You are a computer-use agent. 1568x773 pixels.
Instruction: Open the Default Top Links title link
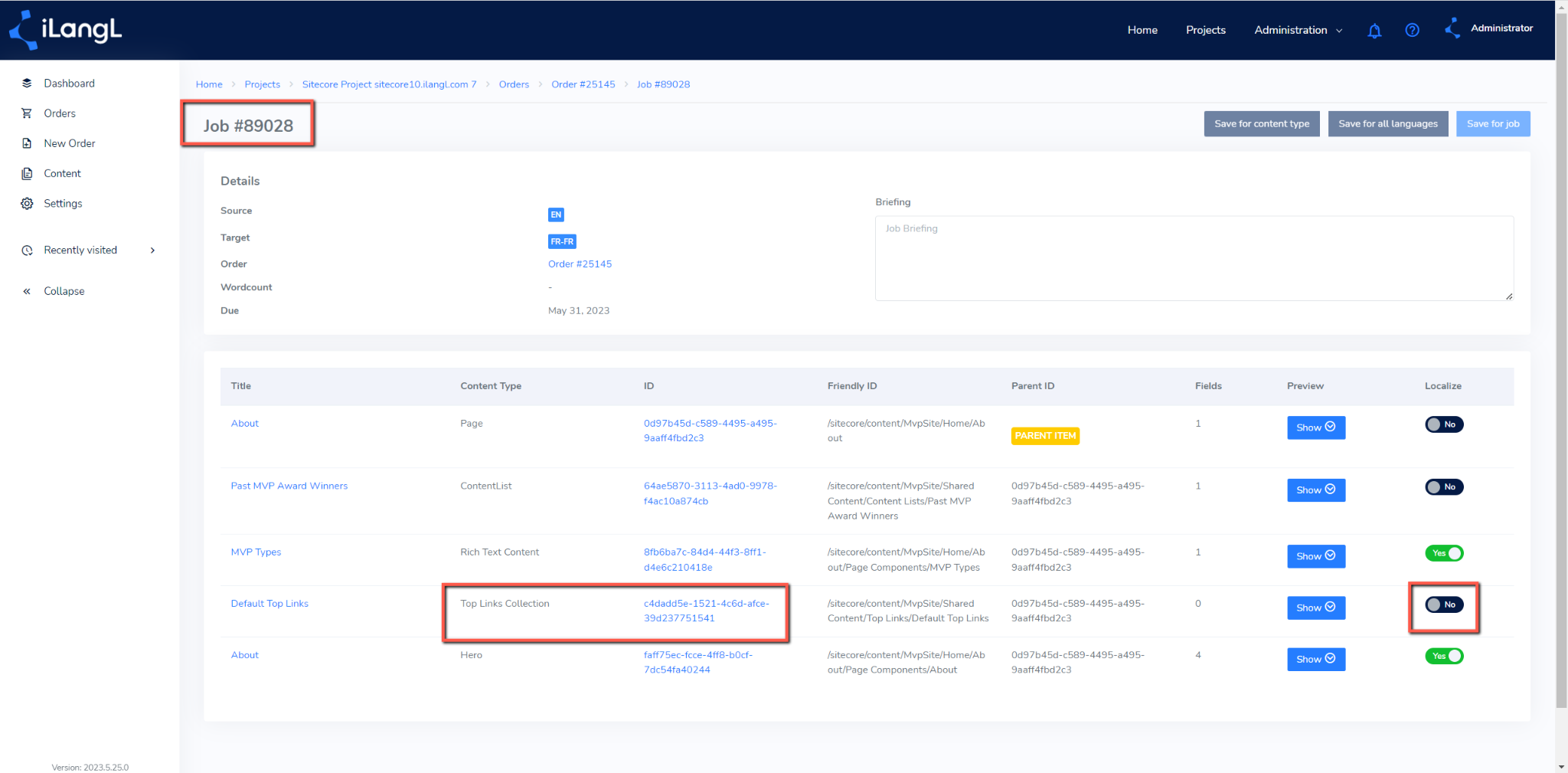269,604
